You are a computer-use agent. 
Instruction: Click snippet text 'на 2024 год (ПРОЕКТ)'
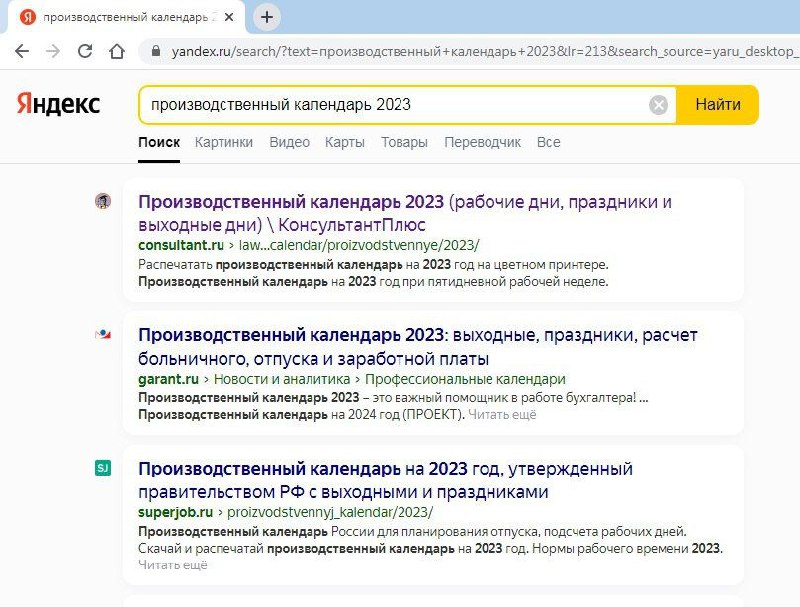398,415
